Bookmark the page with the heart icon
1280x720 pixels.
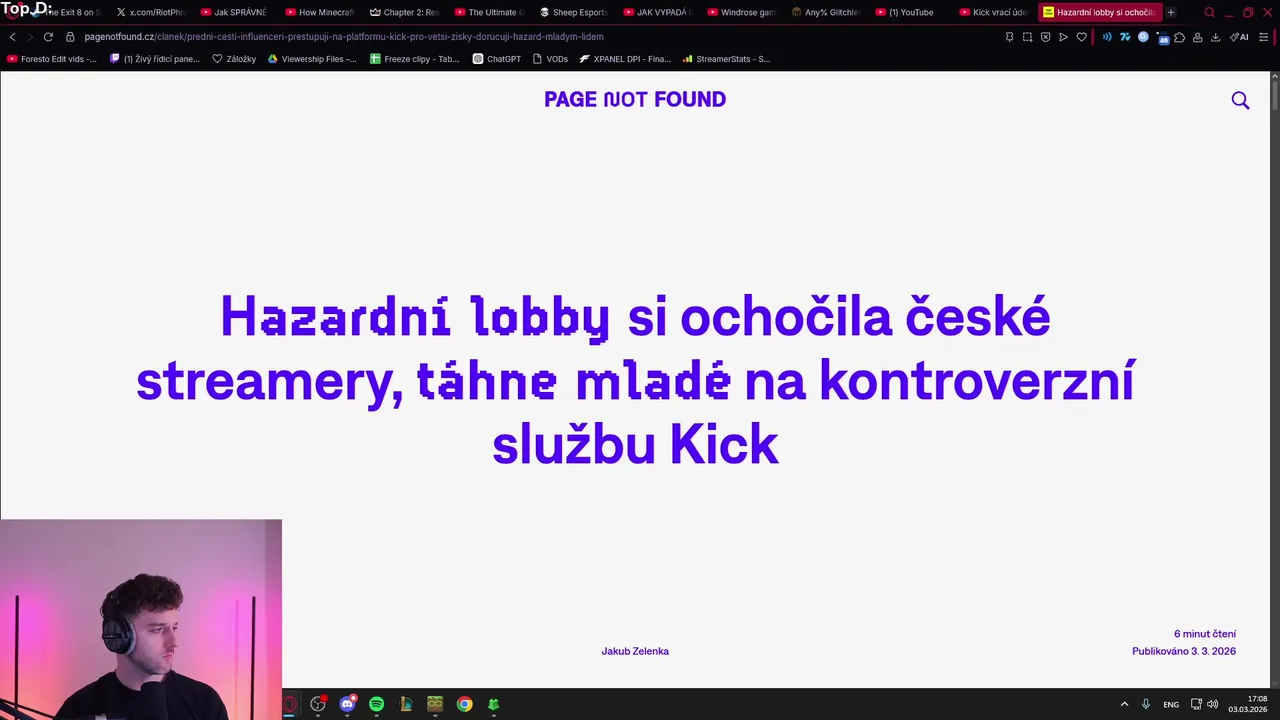1081,37
